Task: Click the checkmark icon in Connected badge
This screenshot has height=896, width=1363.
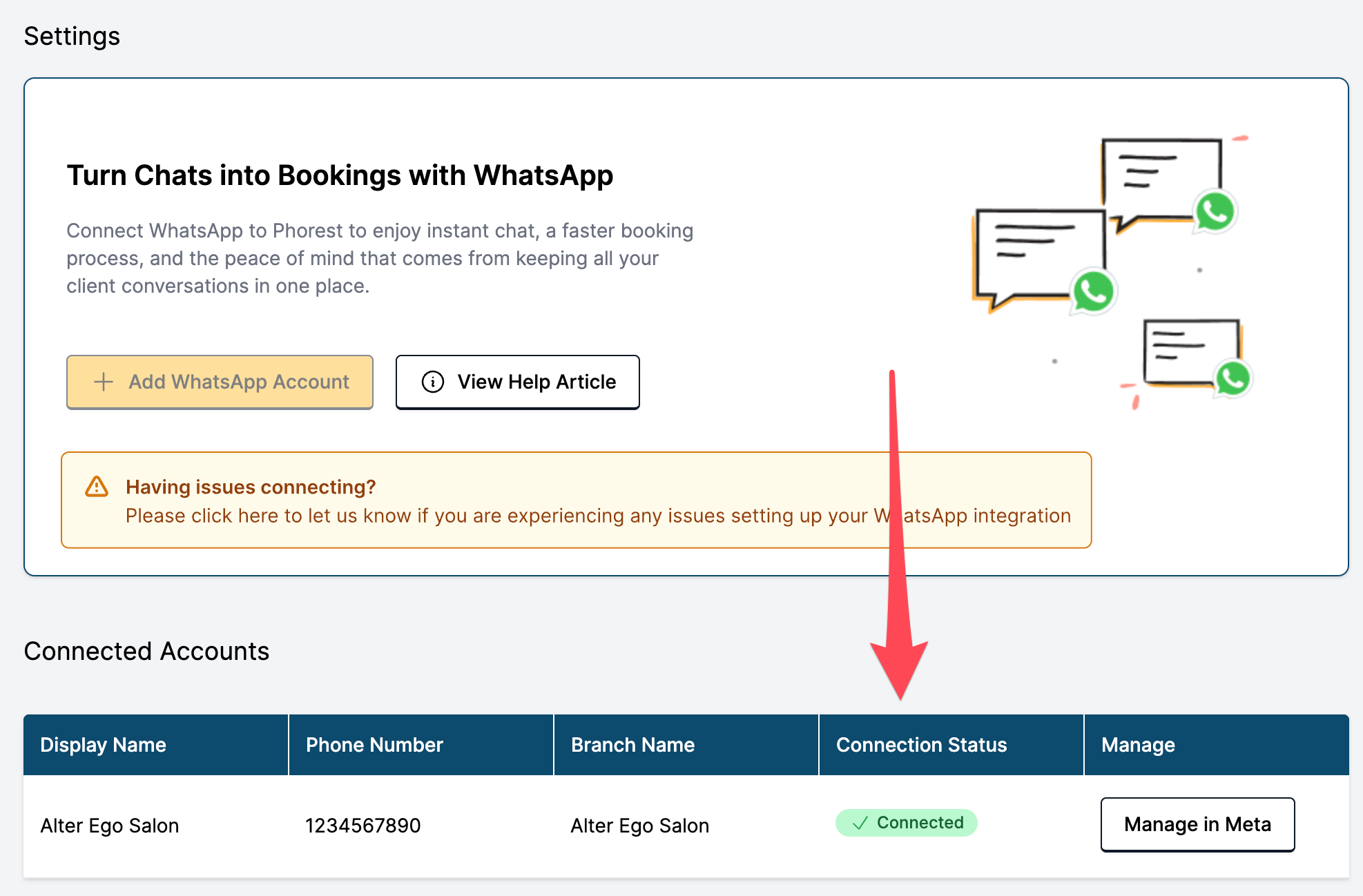Action: (860, 823)
